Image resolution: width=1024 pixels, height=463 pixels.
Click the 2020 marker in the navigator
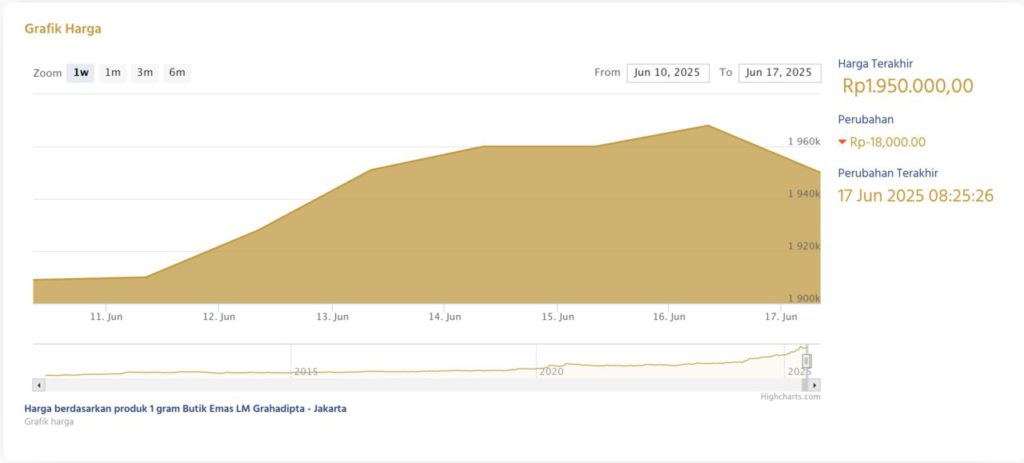(551, 371)
